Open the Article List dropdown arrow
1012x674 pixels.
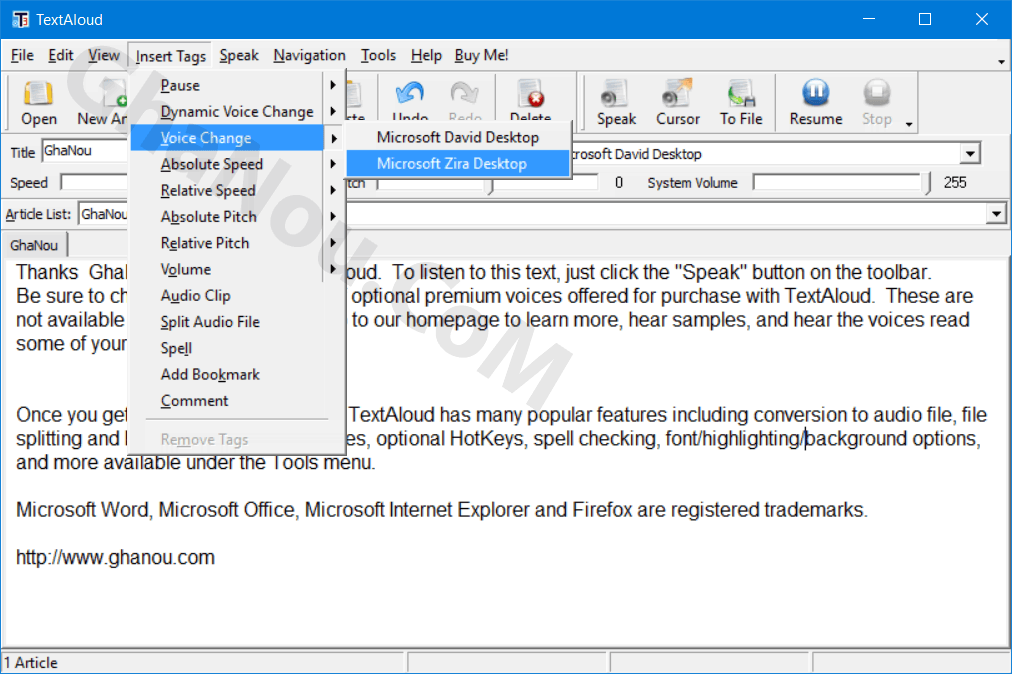997,214
